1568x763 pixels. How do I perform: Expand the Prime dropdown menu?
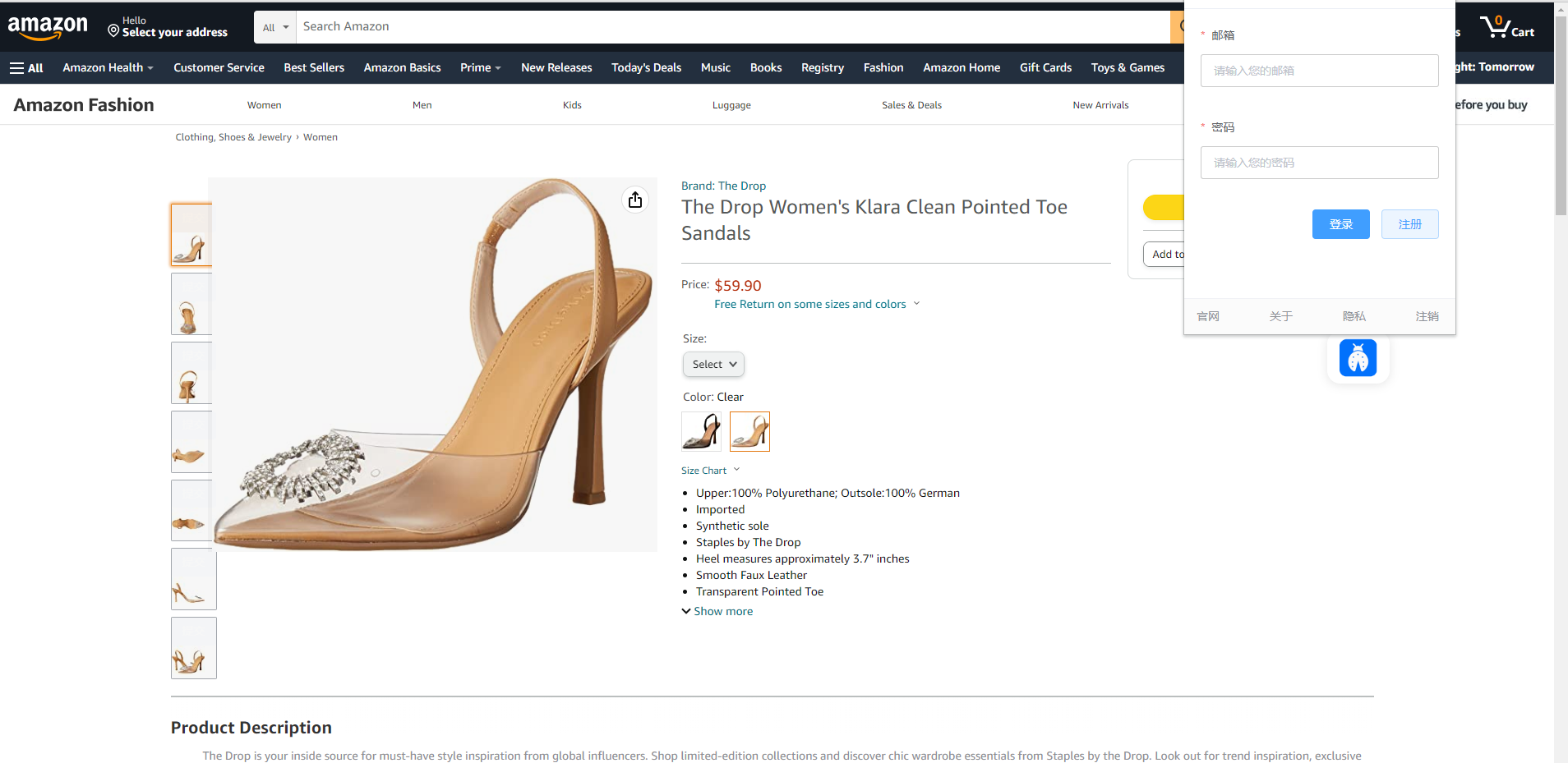(x=480, y=68)
